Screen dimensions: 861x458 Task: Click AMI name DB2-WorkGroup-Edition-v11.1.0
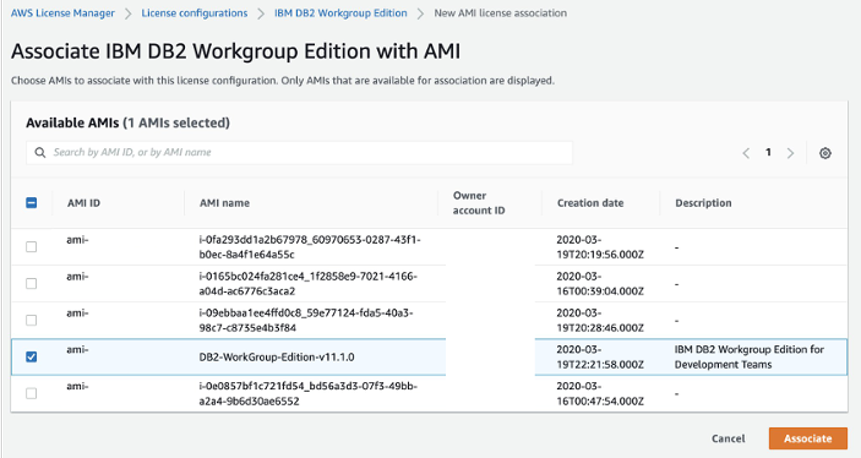276,357
